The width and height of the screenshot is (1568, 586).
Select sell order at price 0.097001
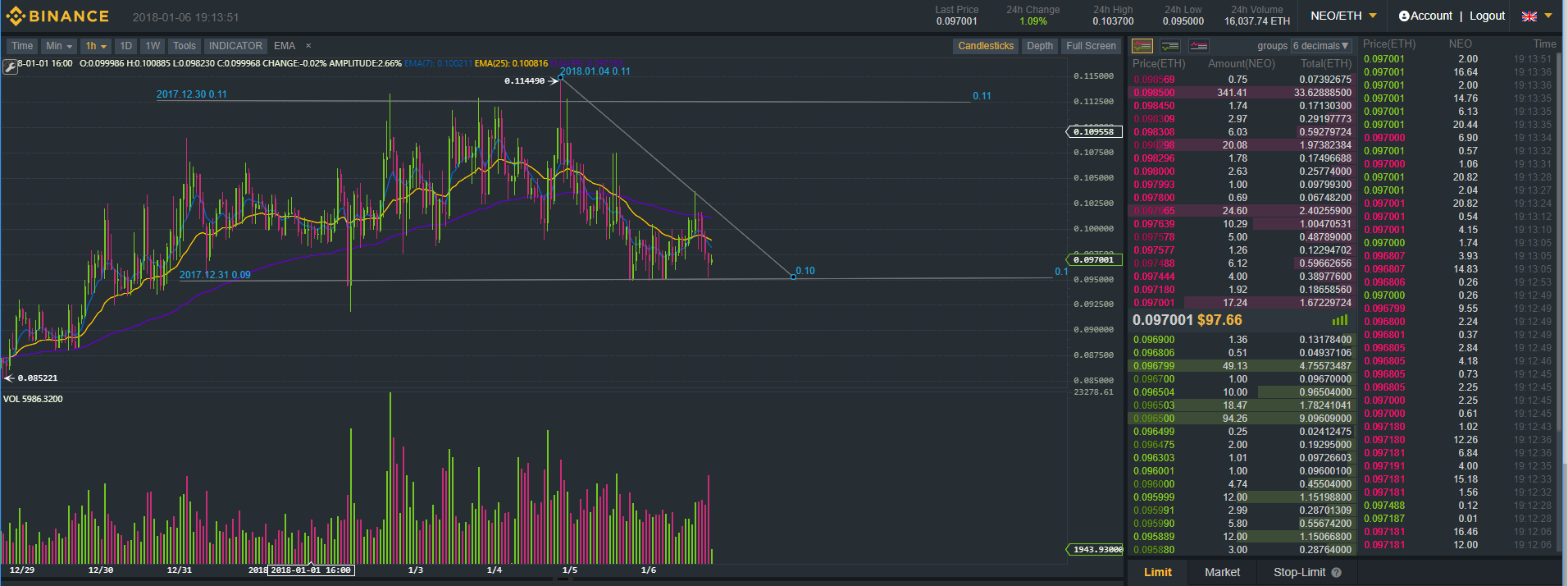pyautogui.click(x=1242, y=303)
